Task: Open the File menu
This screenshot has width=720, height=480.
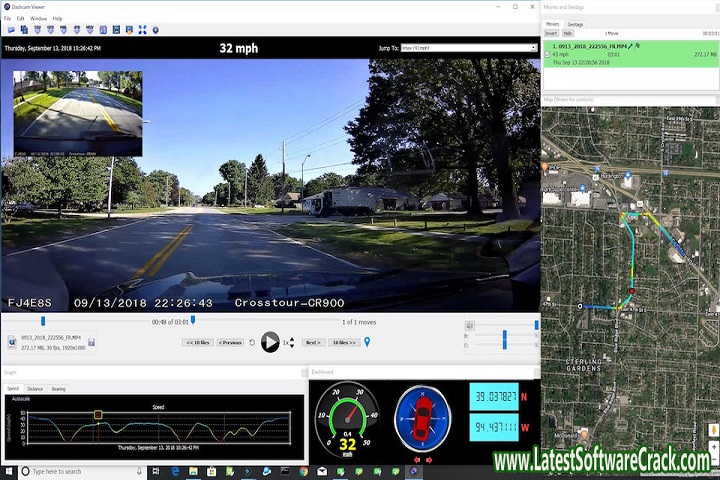Action: click(x=7, y=18)
